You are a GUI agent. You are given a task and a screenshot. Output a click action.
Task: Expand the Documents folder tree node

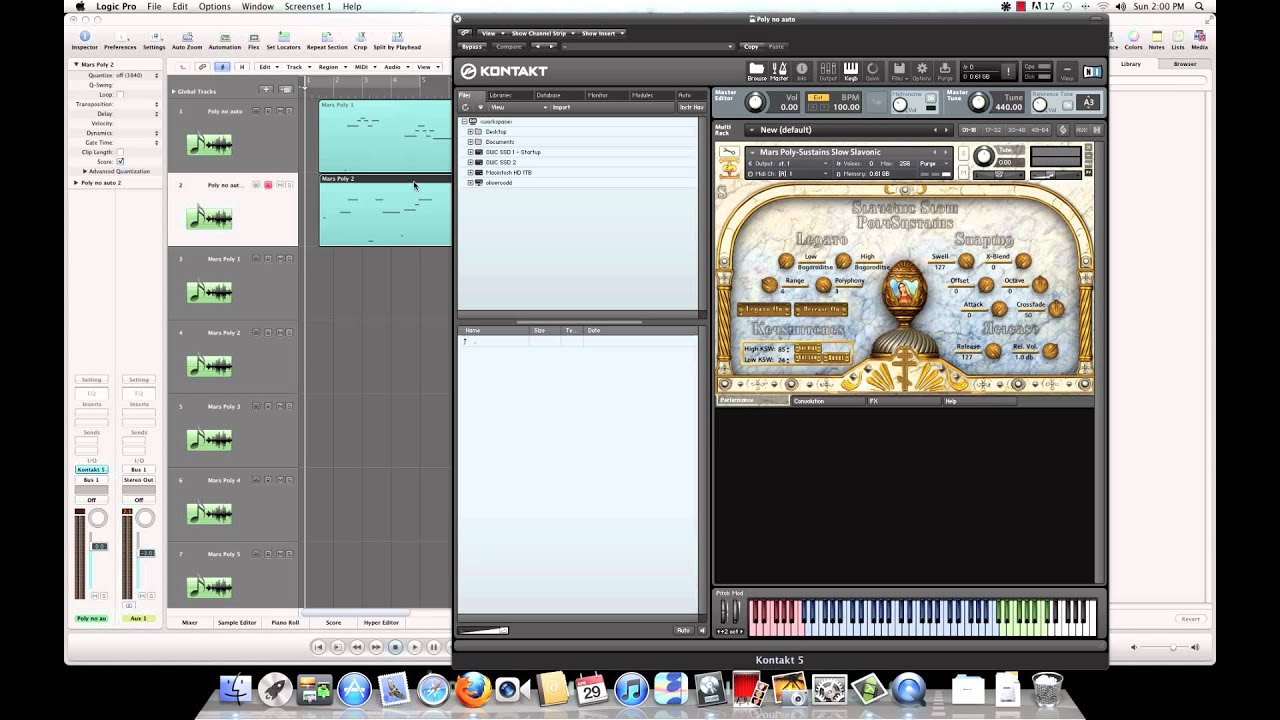[470, 142]
